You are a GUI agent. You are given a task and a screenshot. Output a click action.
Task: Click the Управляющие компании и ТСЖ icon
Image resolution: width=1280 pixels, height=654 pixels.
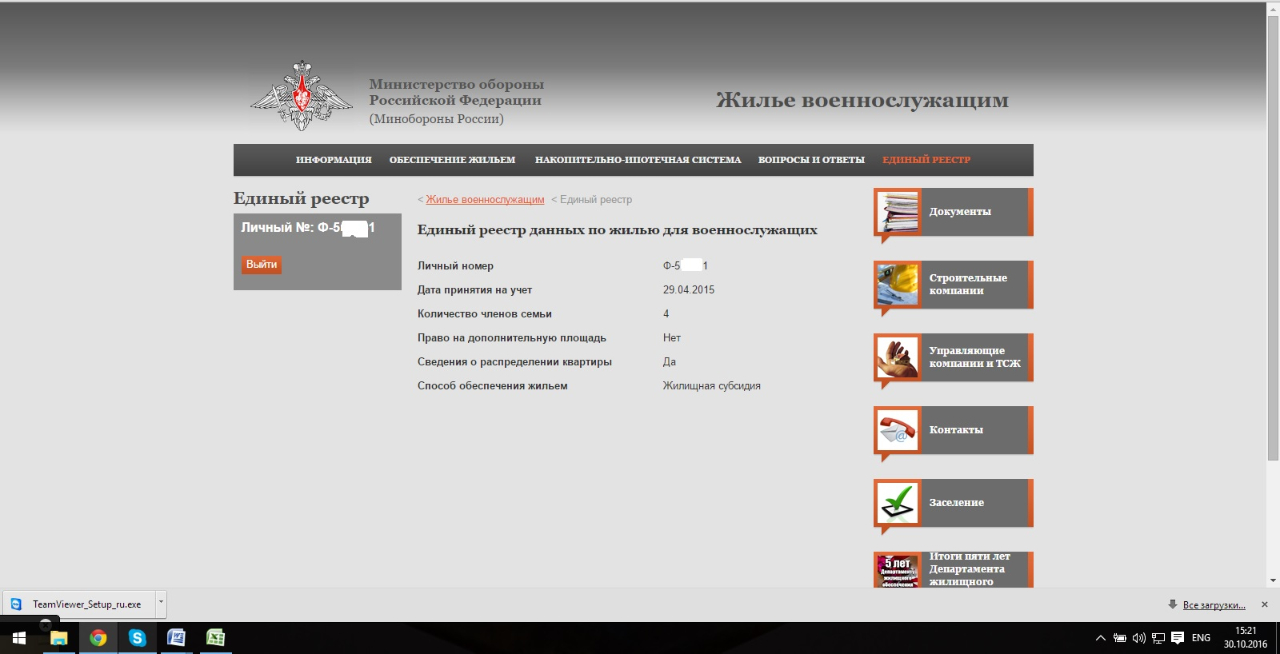(897, 357)
